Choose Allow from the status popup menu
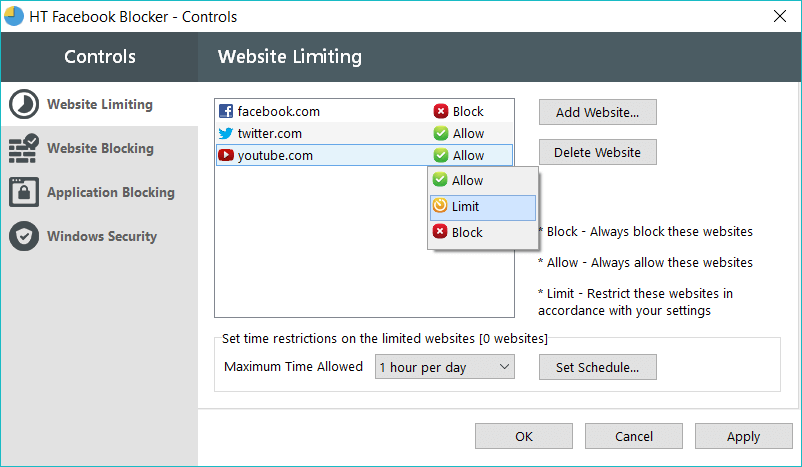This screenshot has height=467, width=802. tap(483, 180)
